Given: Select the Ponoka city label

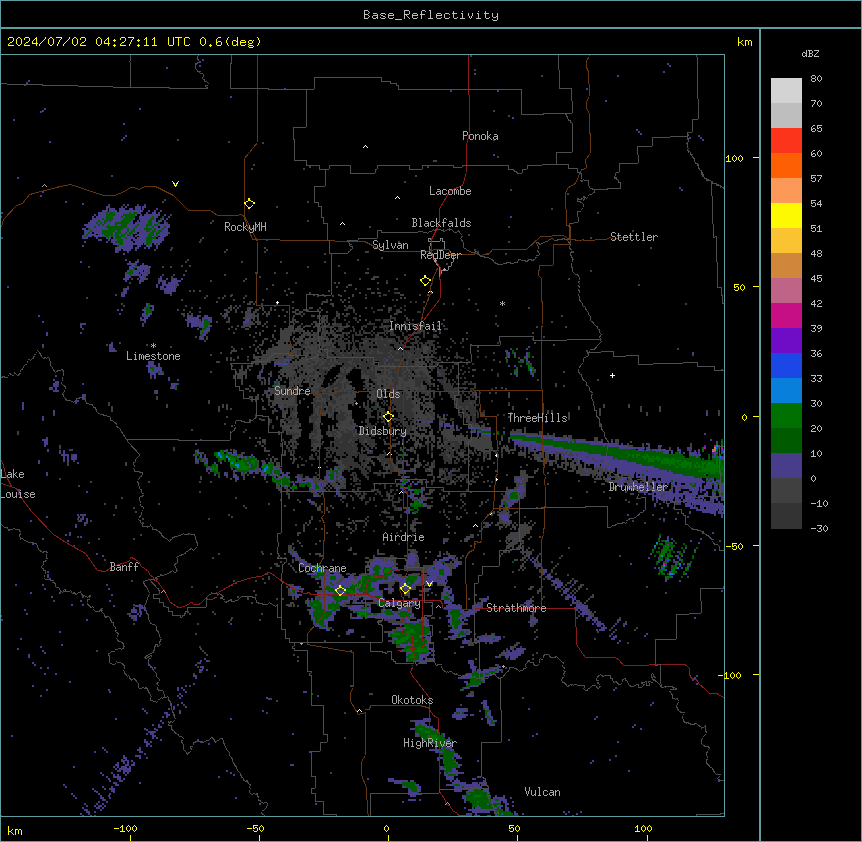Looking at the screenshot, I should pos(480,136).
